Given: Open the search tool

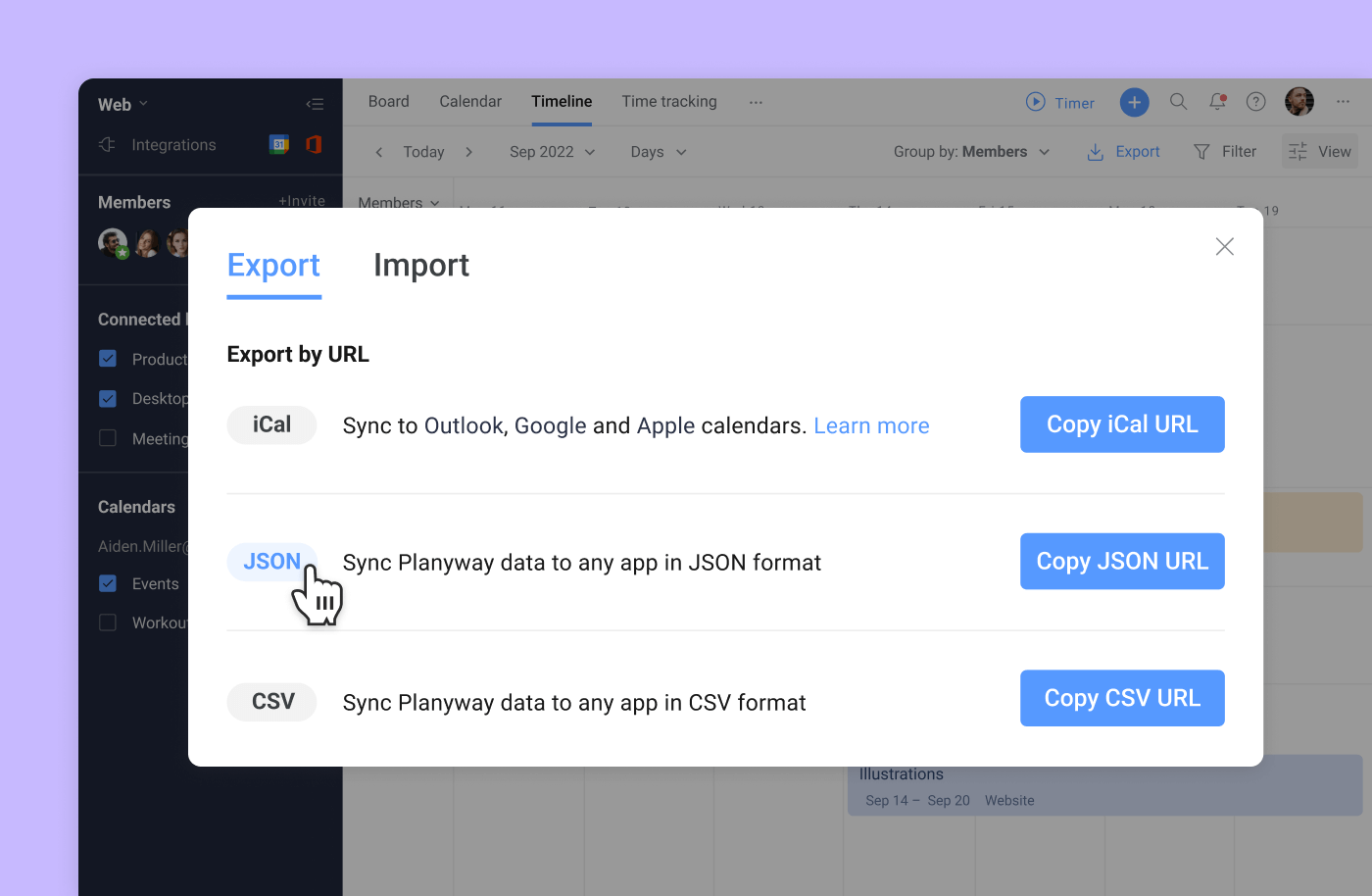Looking at the screenshot, I should point(1178,101).
